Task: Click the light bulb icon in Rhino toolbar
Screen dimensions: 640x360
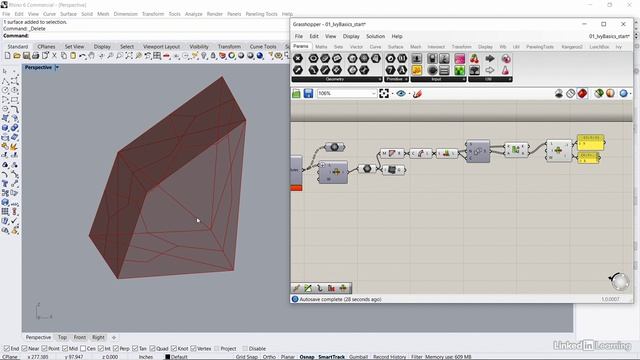Action: (204, 56)
